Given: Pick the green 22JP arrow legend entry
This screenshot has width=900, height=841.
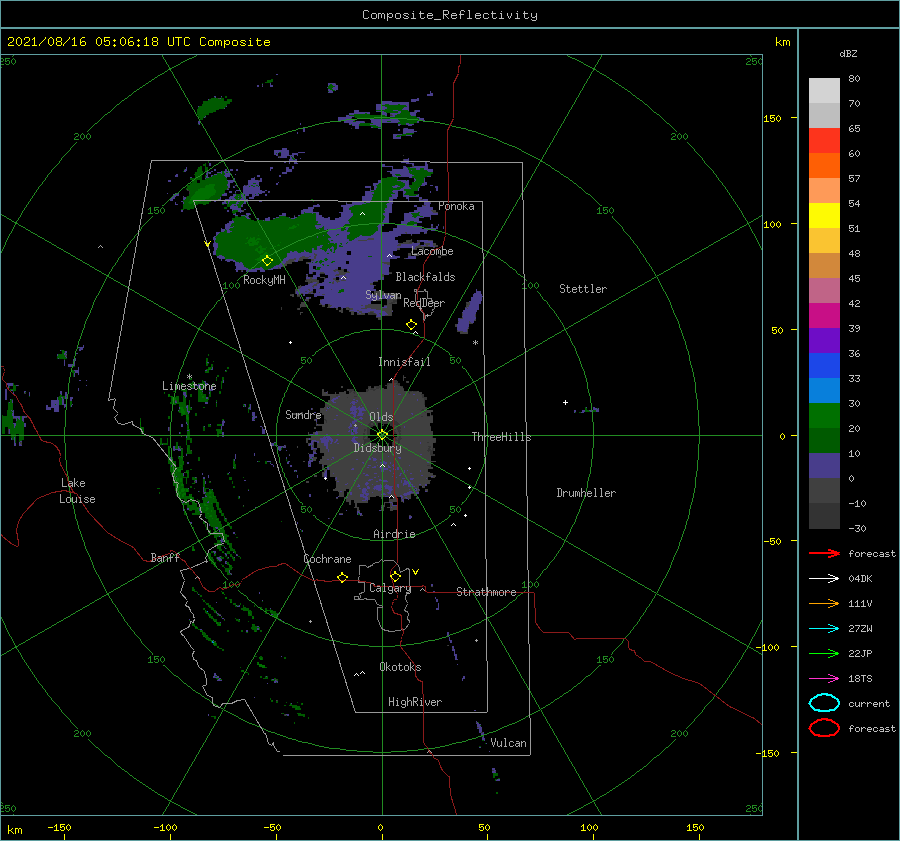Looking at the screenshot, I should click(x=824, y=653).
